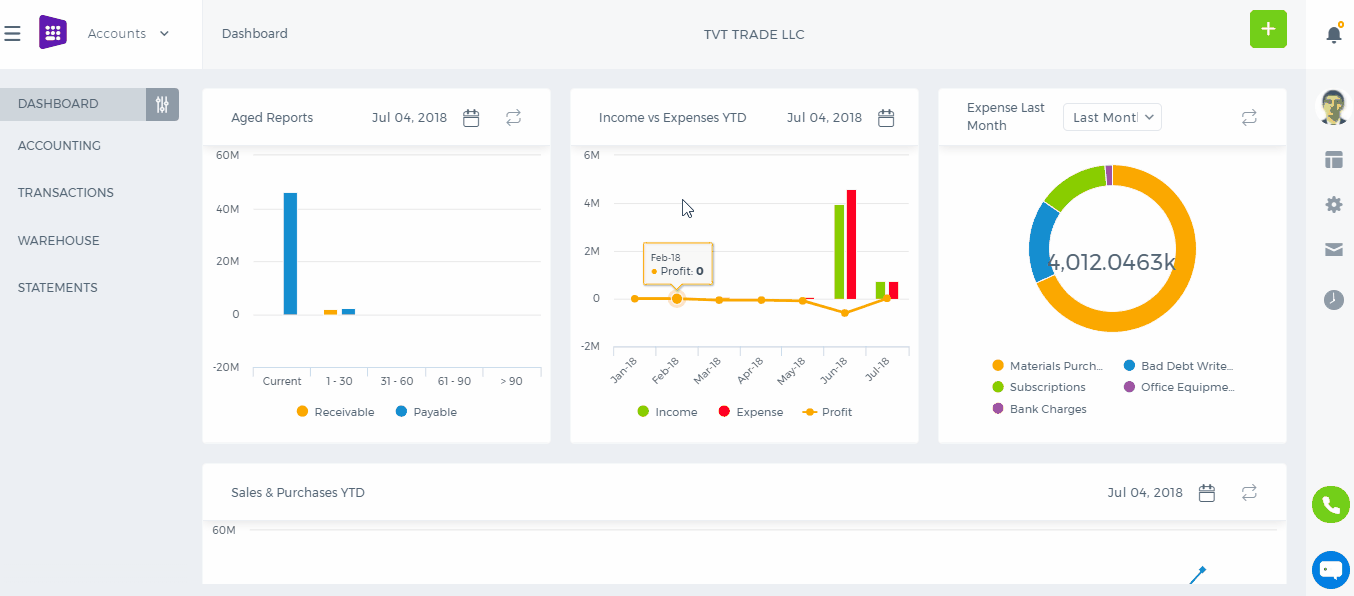The height and width of the screenshot is (596, 1354).
Task: Open the Warehouse menu section
Action: pos(58,241)
